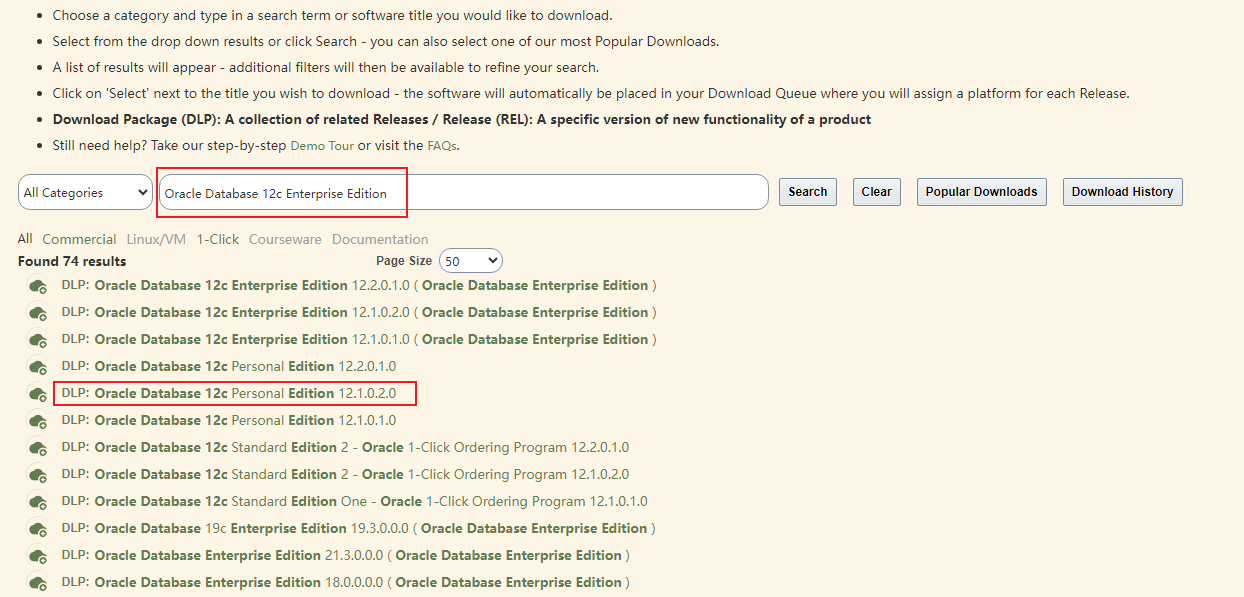Select the Courseware filter tab
Screen dimensions: 1244x597
(285, 239)
